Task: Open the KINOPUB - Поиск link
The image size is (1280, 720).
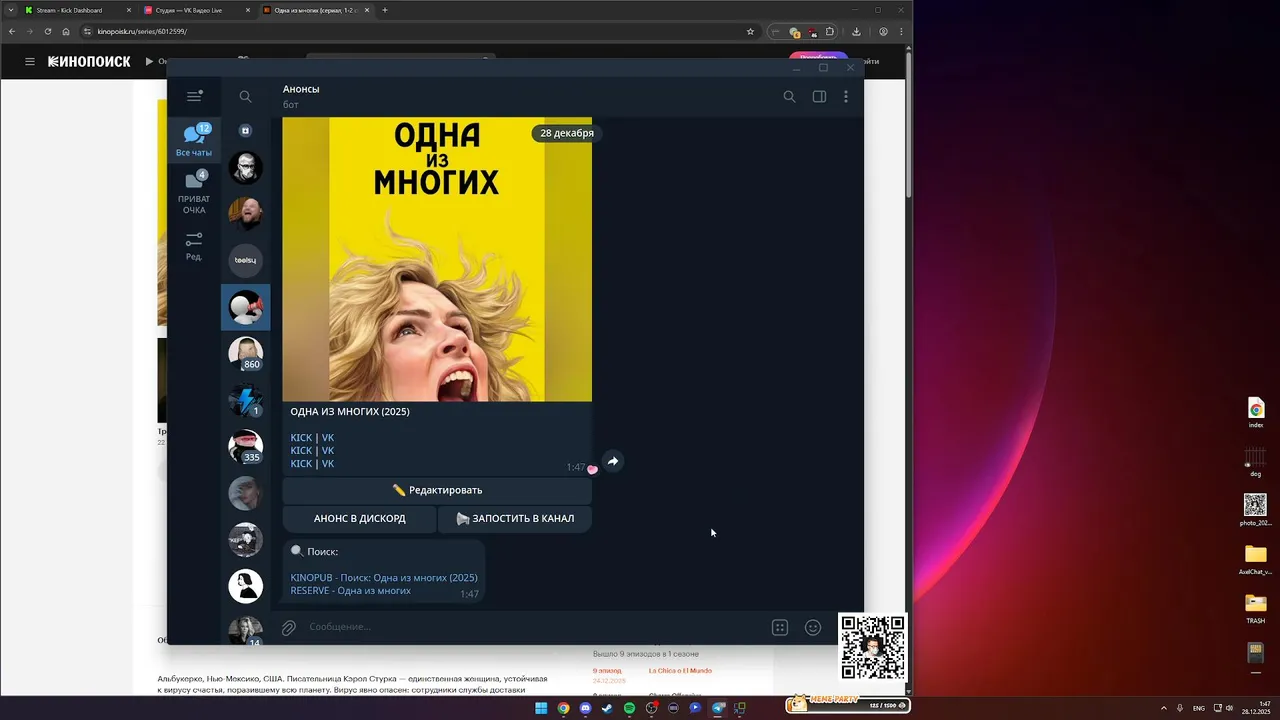Action: click(384, 578)
